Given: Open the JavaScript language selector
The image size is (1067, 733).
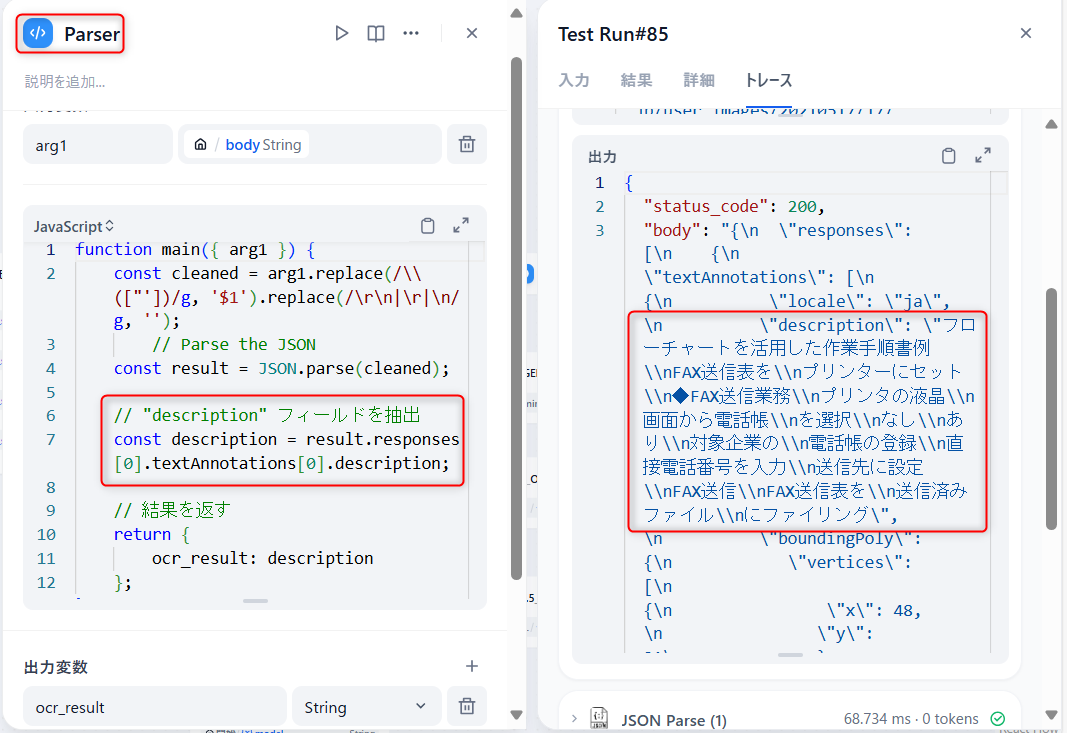Looking at the screenshot, I should point(73,227).
